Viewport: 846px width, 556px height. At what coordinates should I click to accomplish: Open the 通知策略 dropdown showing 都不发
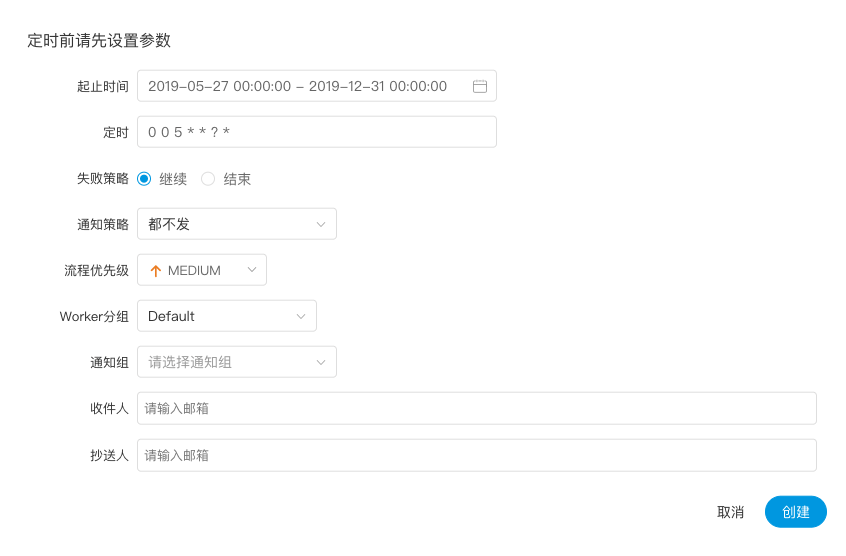236,225
